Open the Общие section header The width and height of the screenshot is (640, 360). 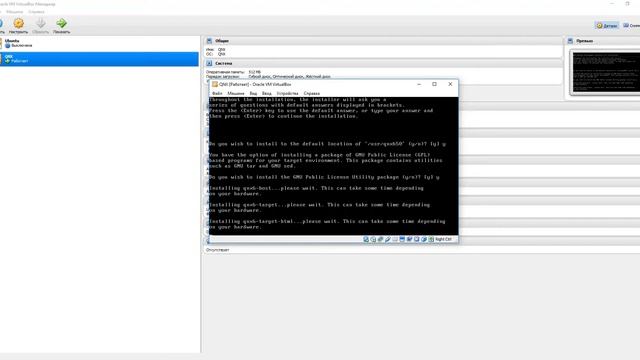384,41
